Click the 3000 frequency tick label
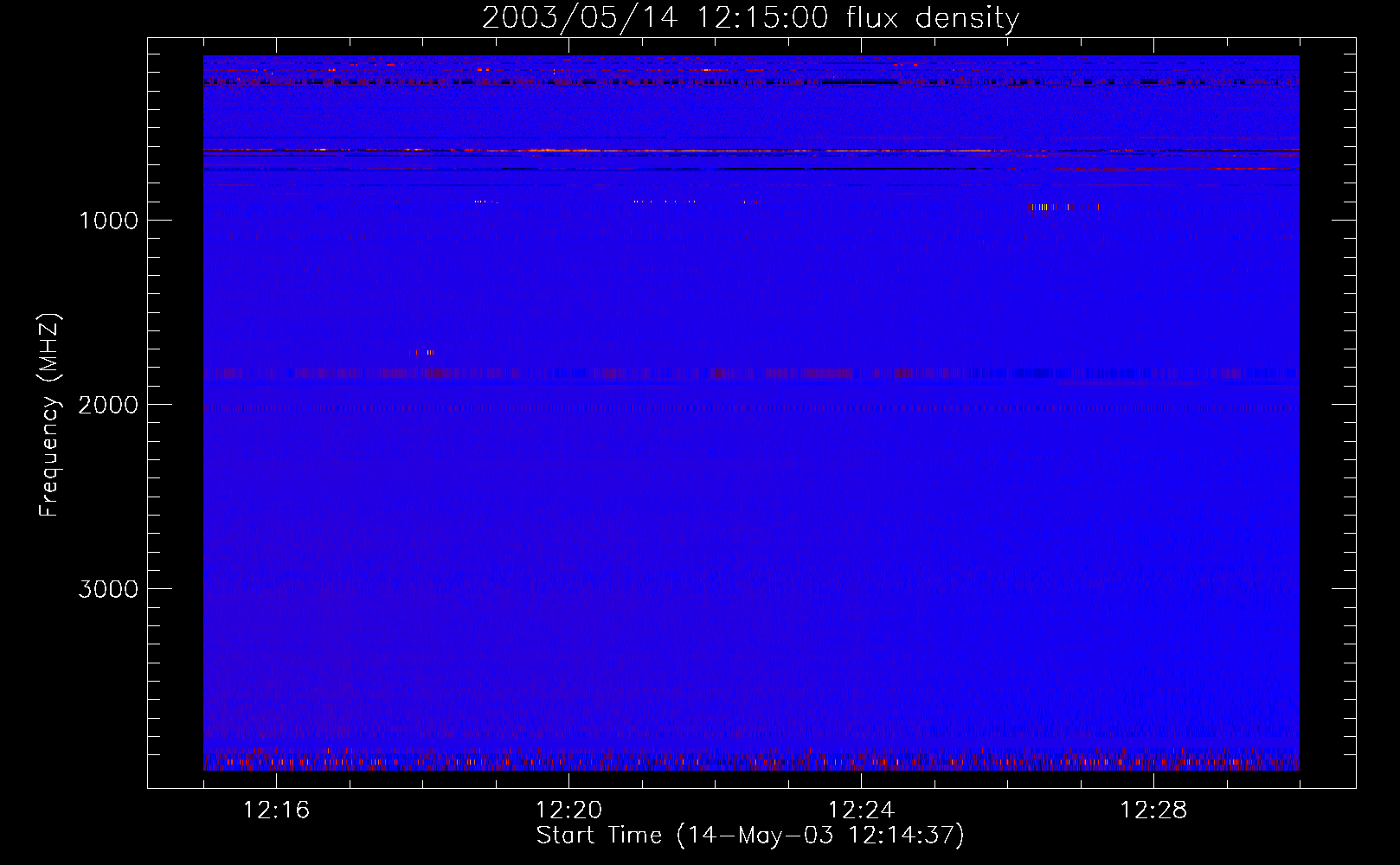Screen dimensions: 1400x865 [x=108, y=589]
